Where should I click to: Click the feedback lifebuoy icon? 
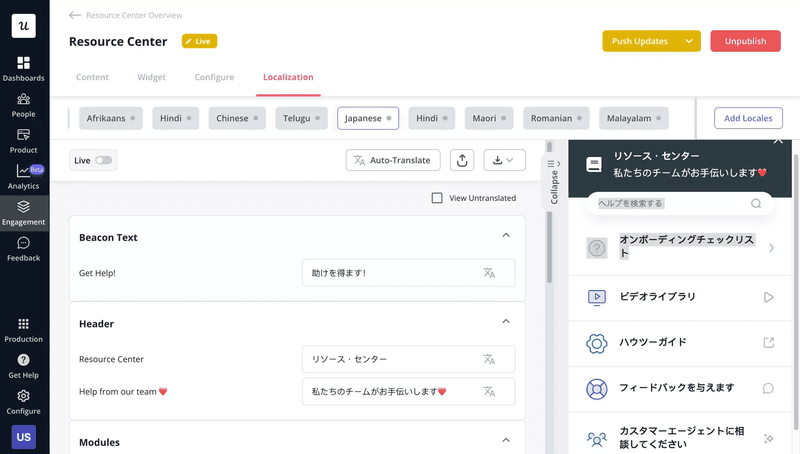pyautogui.click(x=596, y=389)
